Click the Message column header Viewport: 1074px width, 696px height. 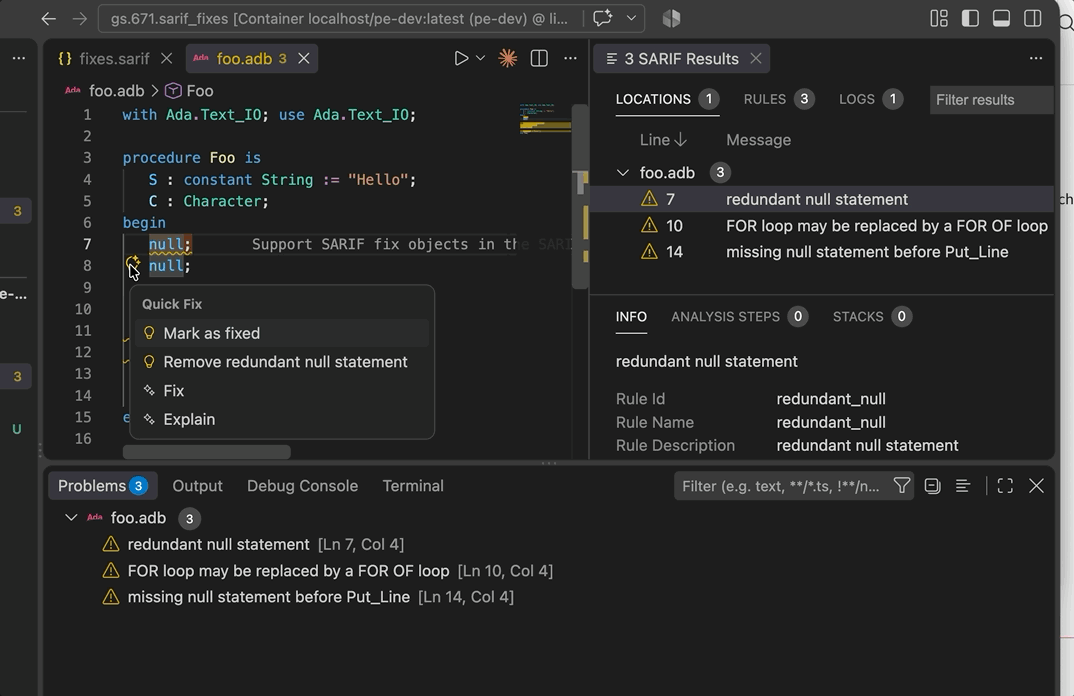[x=758, y=140]
